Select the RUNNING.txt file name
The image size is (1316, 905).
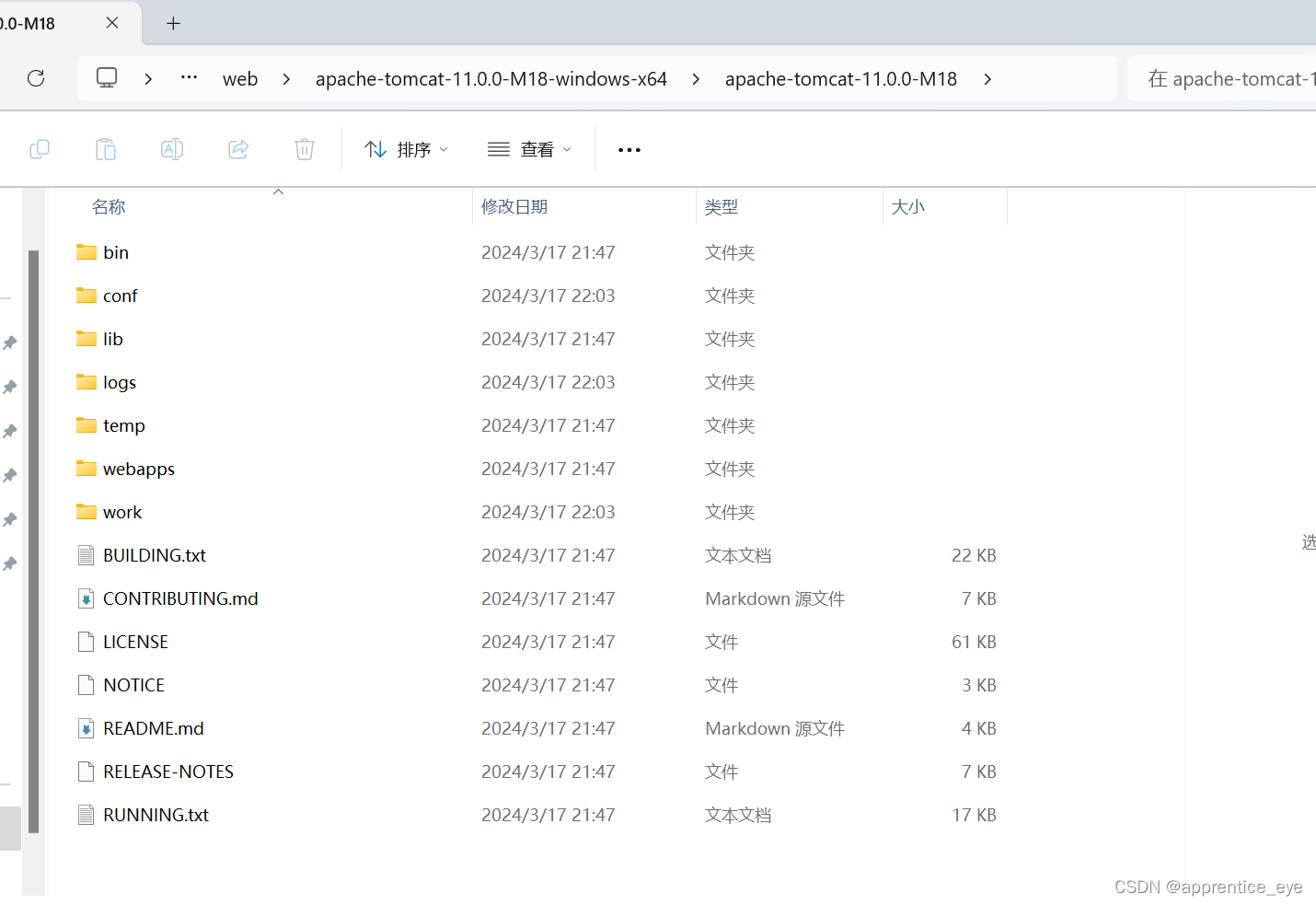tap(156, 815)
